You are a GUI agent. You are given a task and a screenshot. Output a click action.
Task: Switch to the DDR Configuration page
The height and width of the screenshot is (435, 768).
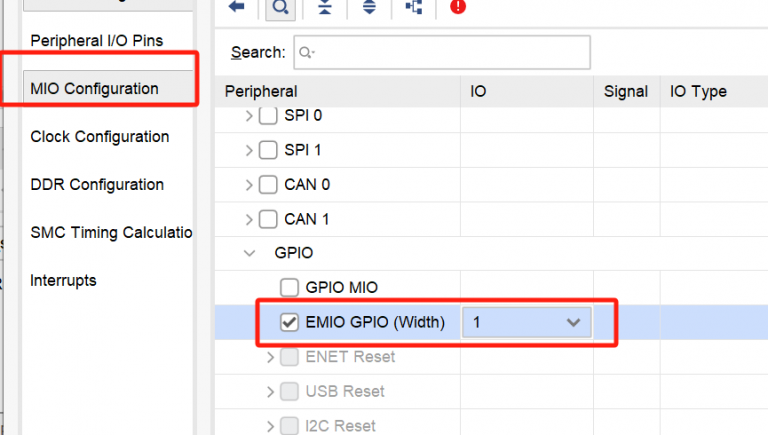(x=97, y=185)
